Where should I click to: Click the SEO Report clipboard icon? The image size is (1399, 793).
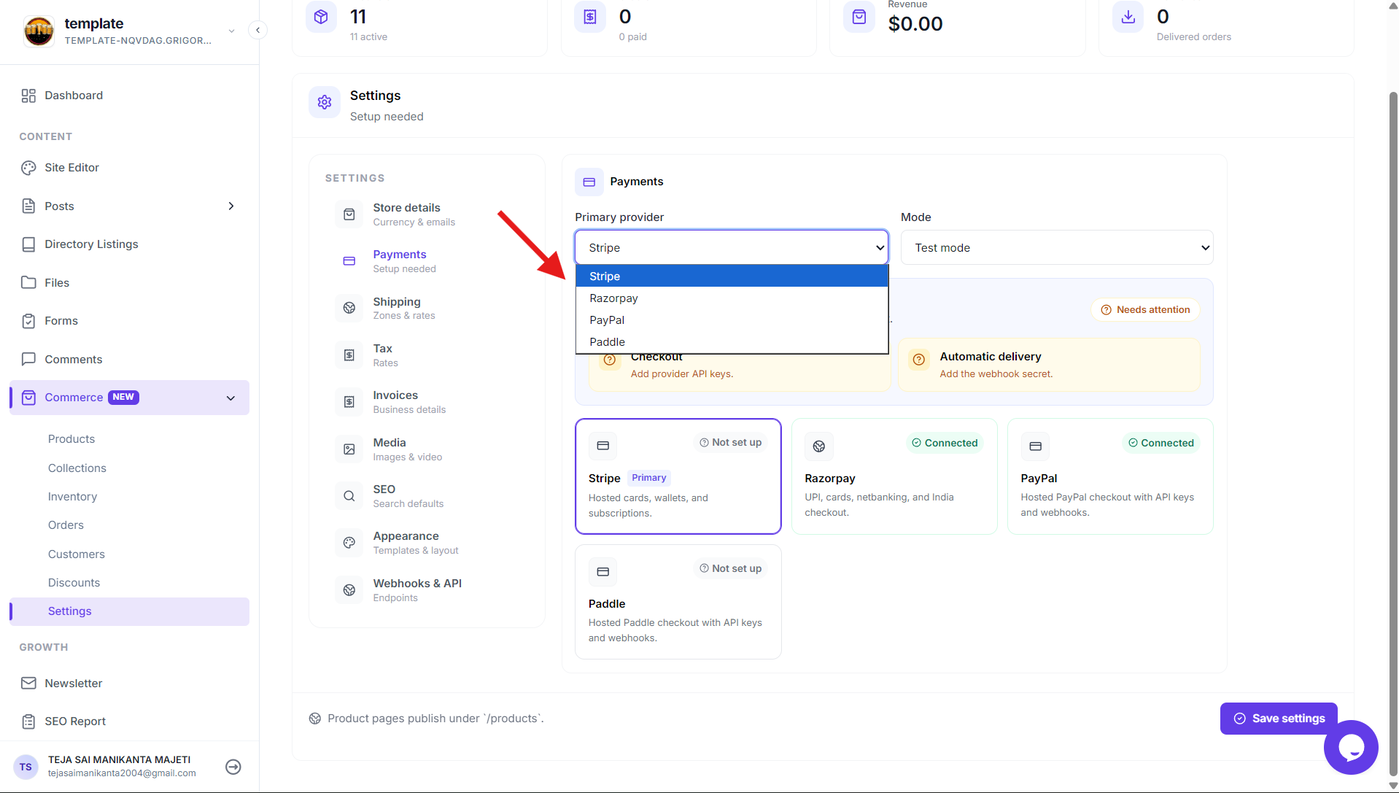pyautogui.click(x=28, y=721)
